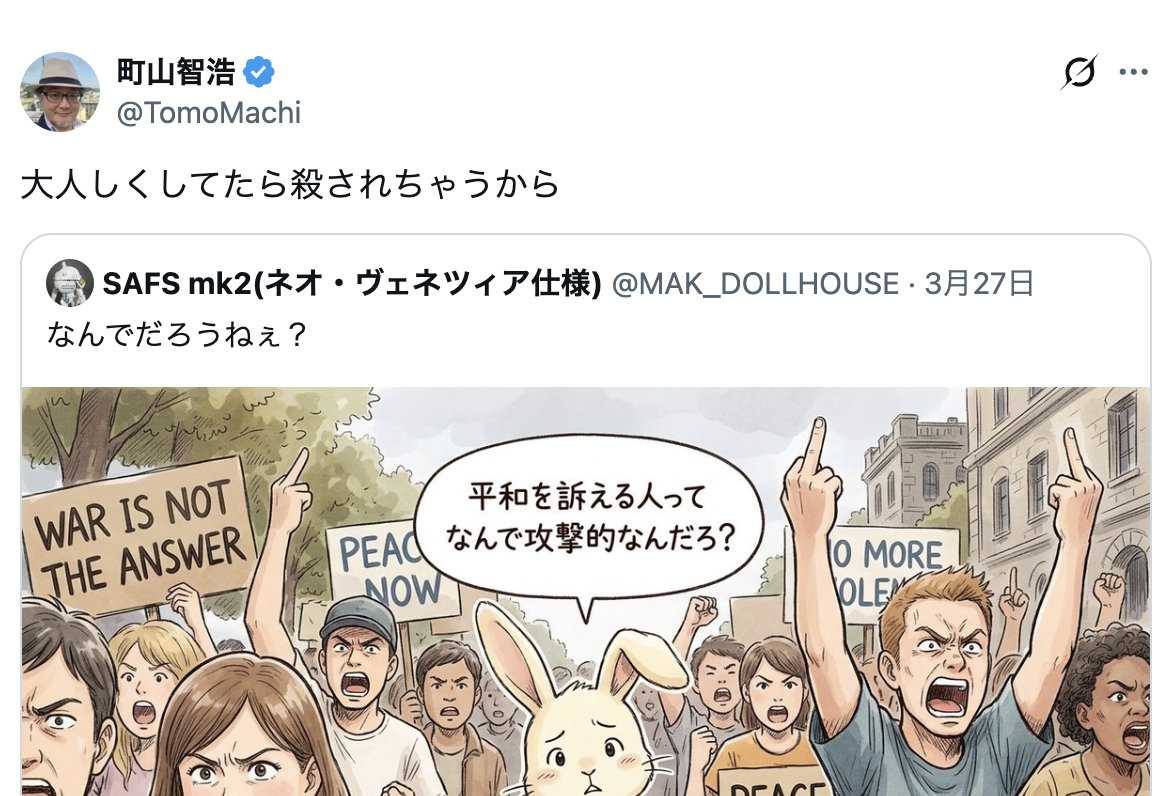
Task: Open SAFS mk2's small avatar icon
Action: coord(70,283)
